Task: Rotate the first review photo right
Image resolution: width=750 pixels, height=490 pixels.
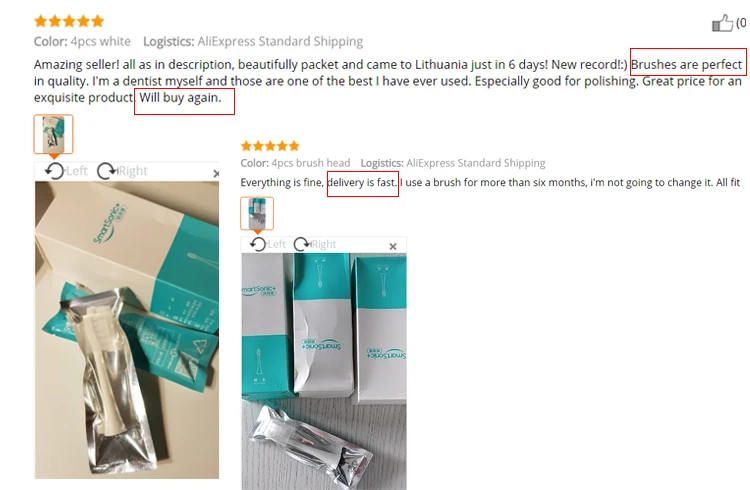Action: [x=106, y=171]
